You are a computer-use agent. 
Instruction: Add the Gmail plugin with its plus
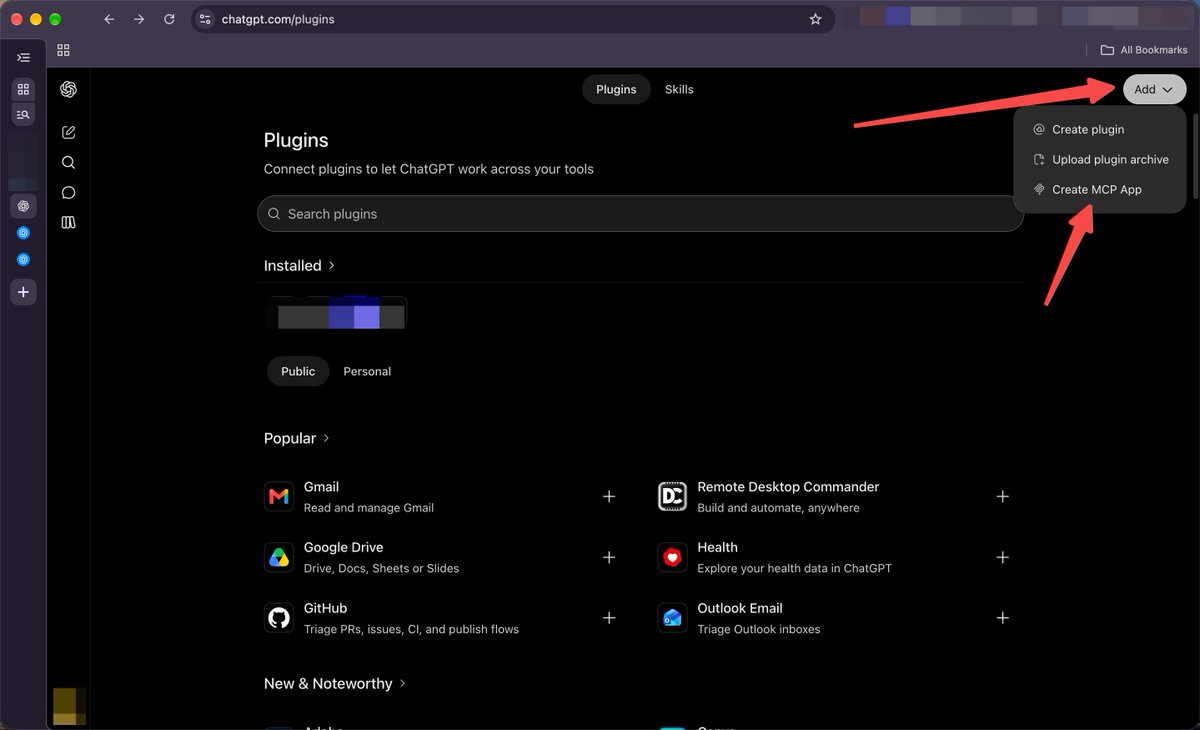coord(609,496)
